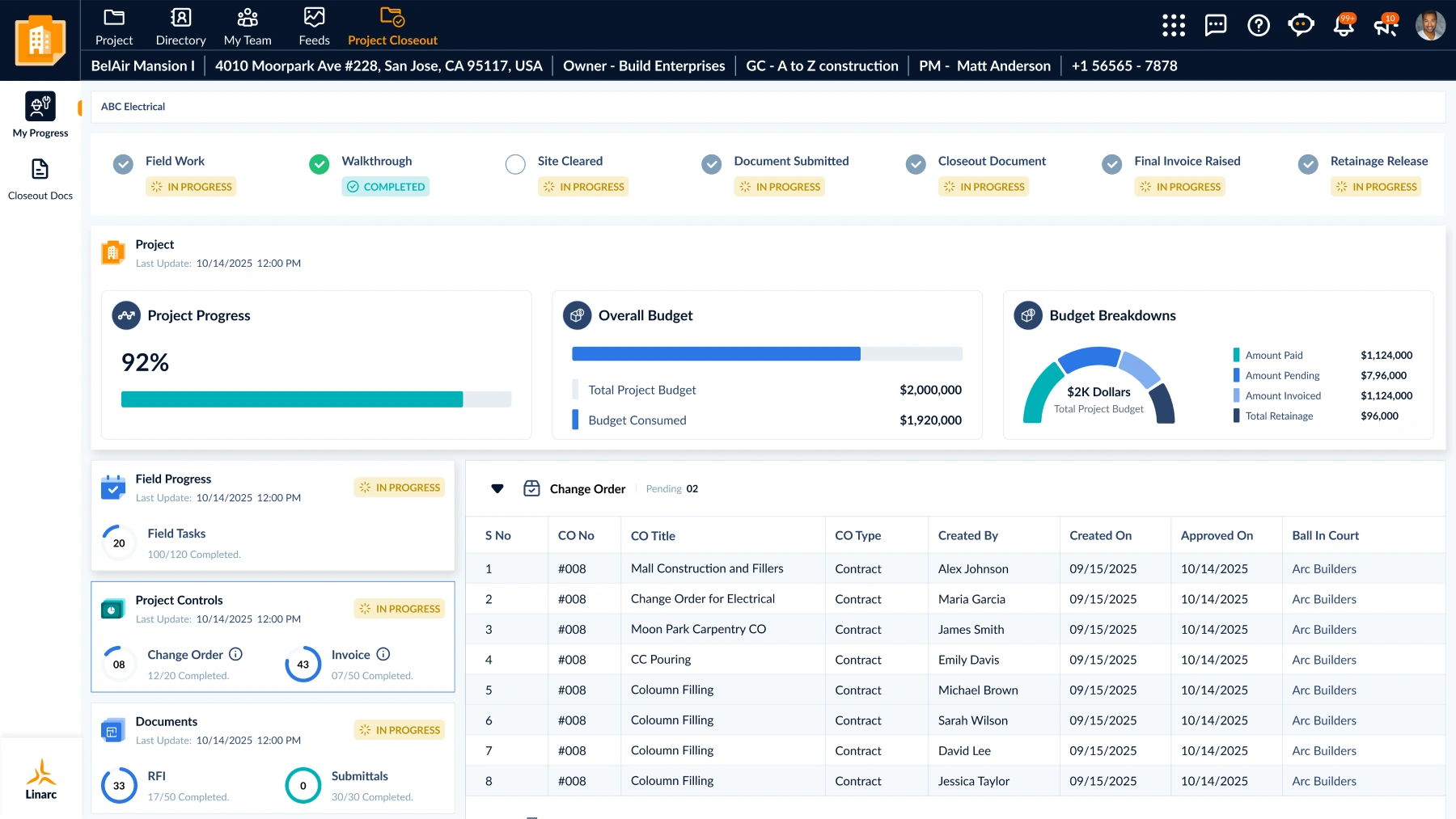Image resolution: width=1456 pixels, height=819 pixels.
Task: Click Retainage Release IN PROGRESS badge
Action: [x=1376, y=187]
